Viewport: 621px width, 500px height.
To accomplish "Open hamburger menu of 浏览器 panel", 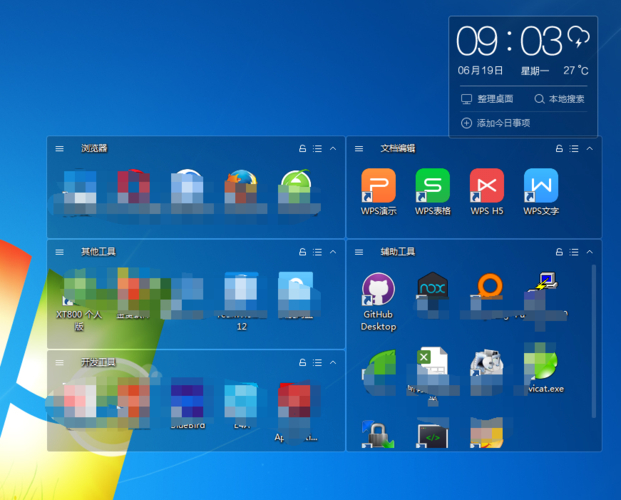I will [59, 149].
